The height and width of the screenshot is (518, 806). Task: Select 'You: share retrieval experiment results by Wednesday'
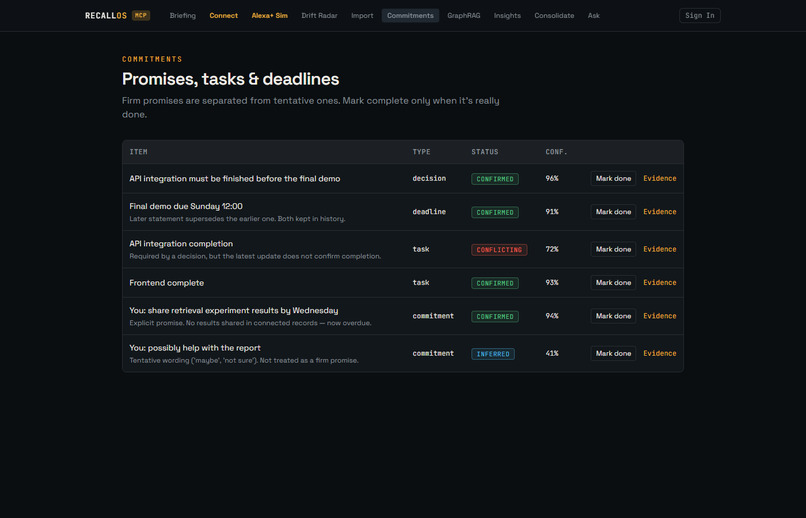click(233, 310)
